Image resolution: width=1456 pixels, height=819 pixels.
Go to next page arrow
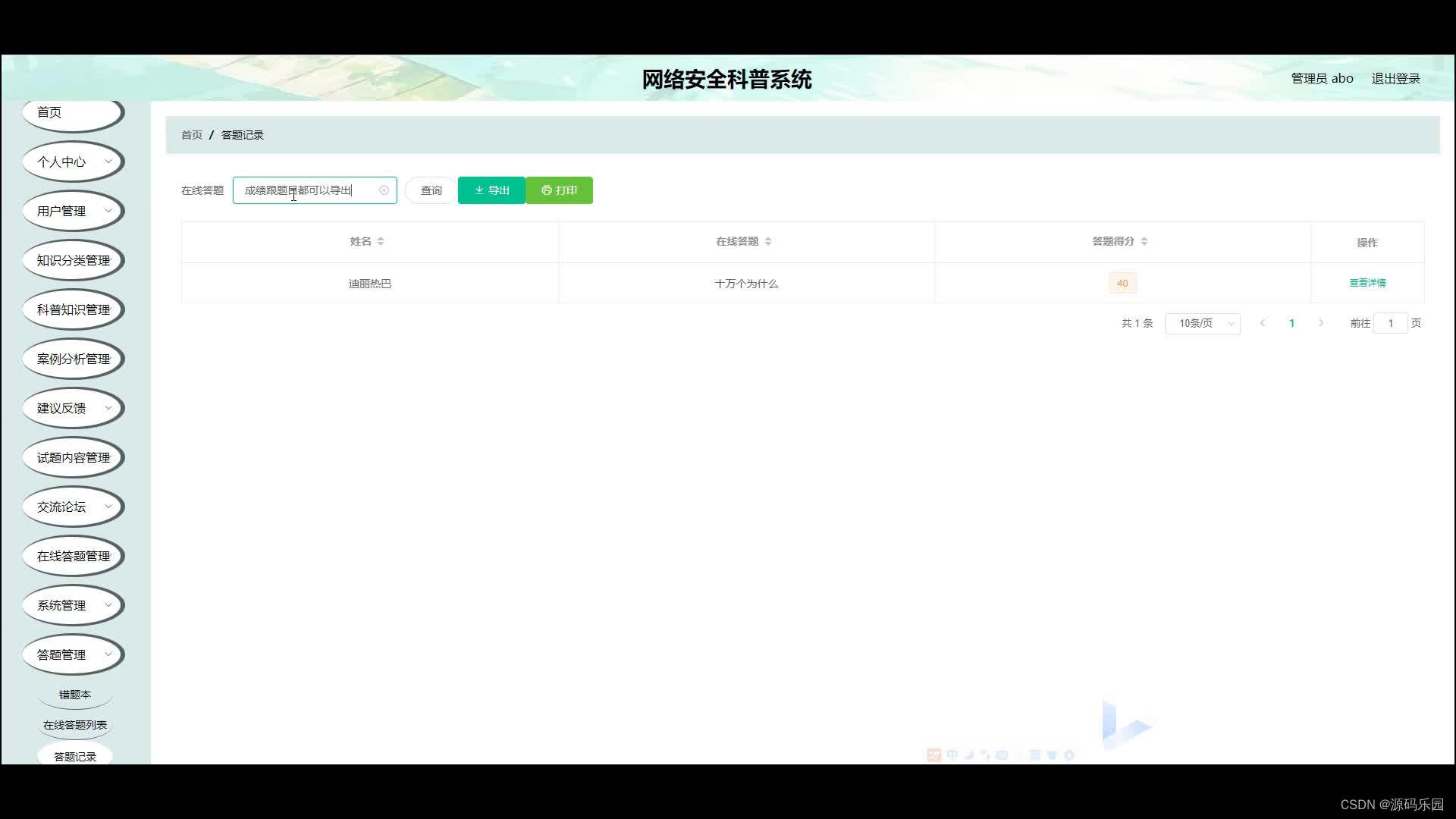click(x=1321, y=323)
